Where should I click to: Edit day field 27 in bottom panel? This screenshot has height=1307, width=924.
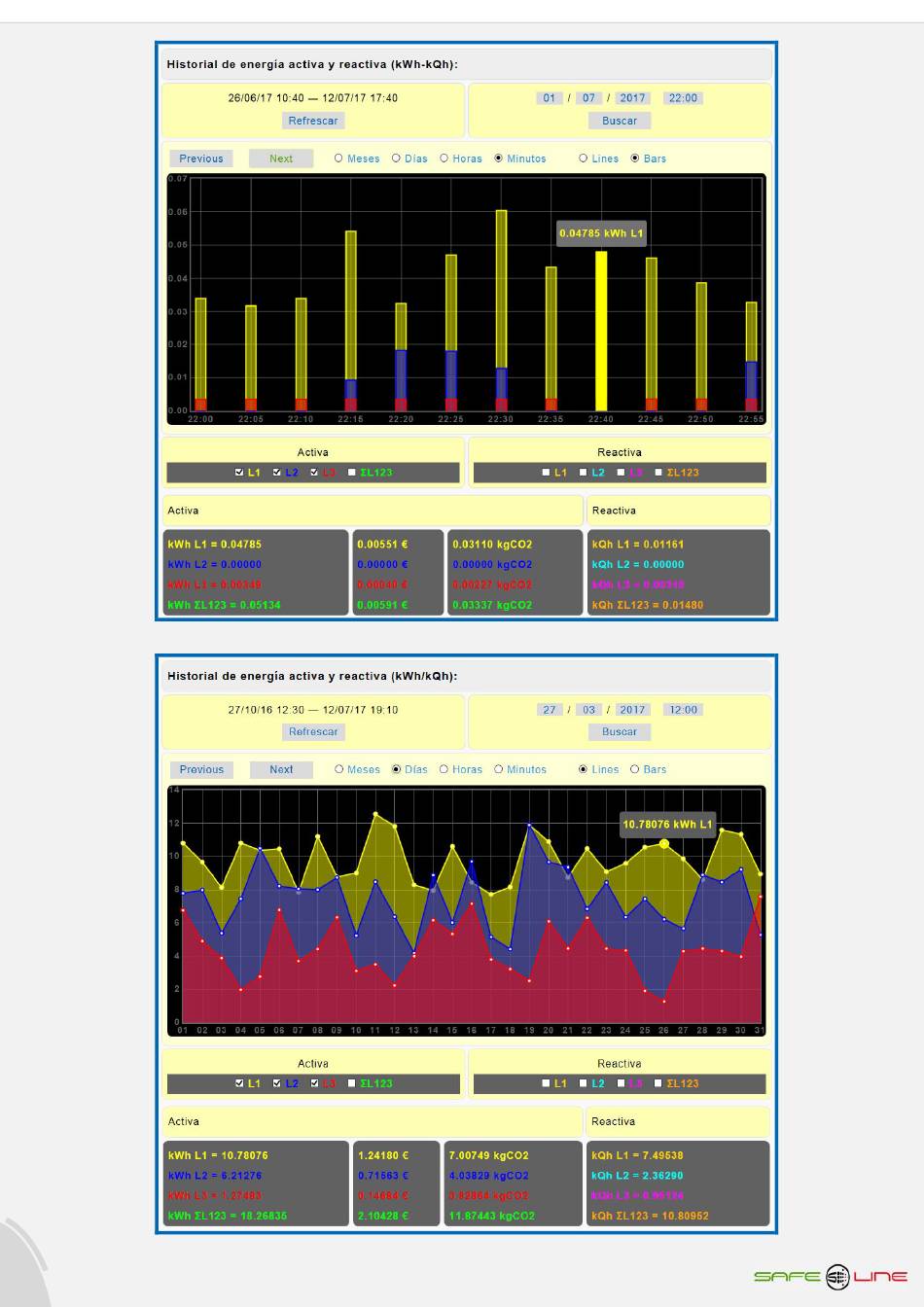click(x=550, y=710)
